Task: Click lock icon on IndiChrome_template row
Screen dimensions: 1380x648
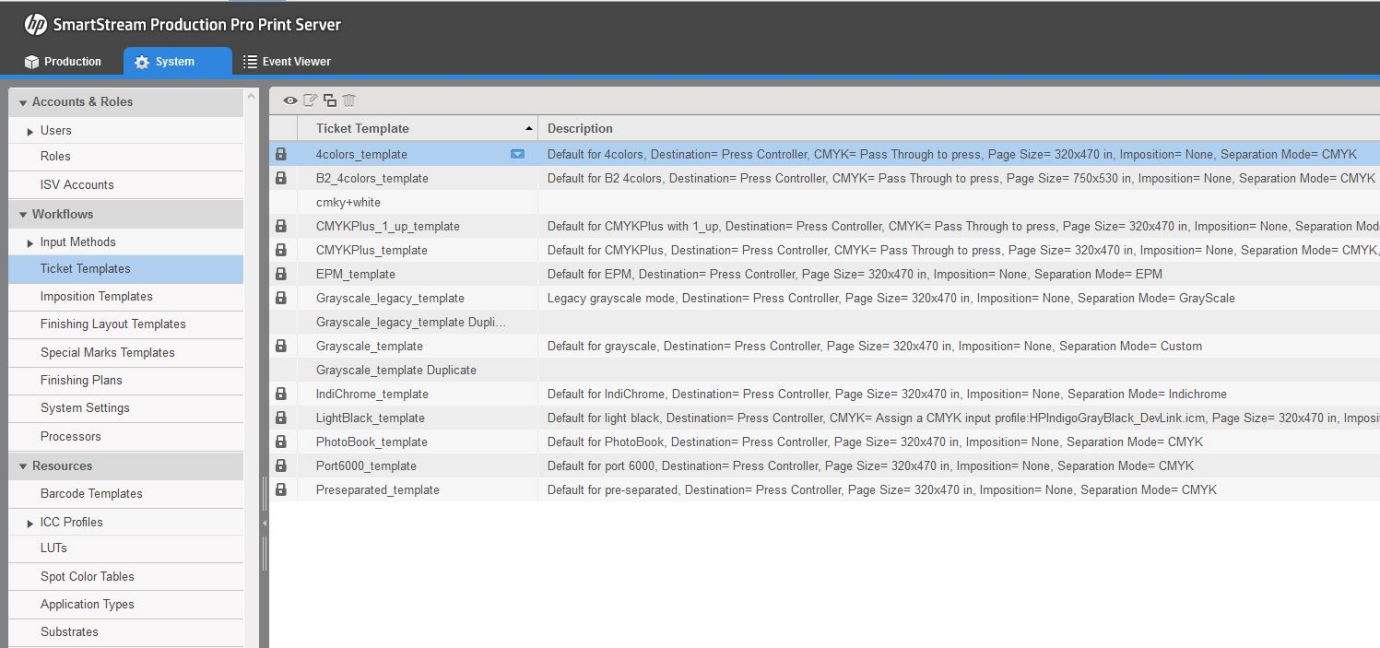Action: pos(281,394)
